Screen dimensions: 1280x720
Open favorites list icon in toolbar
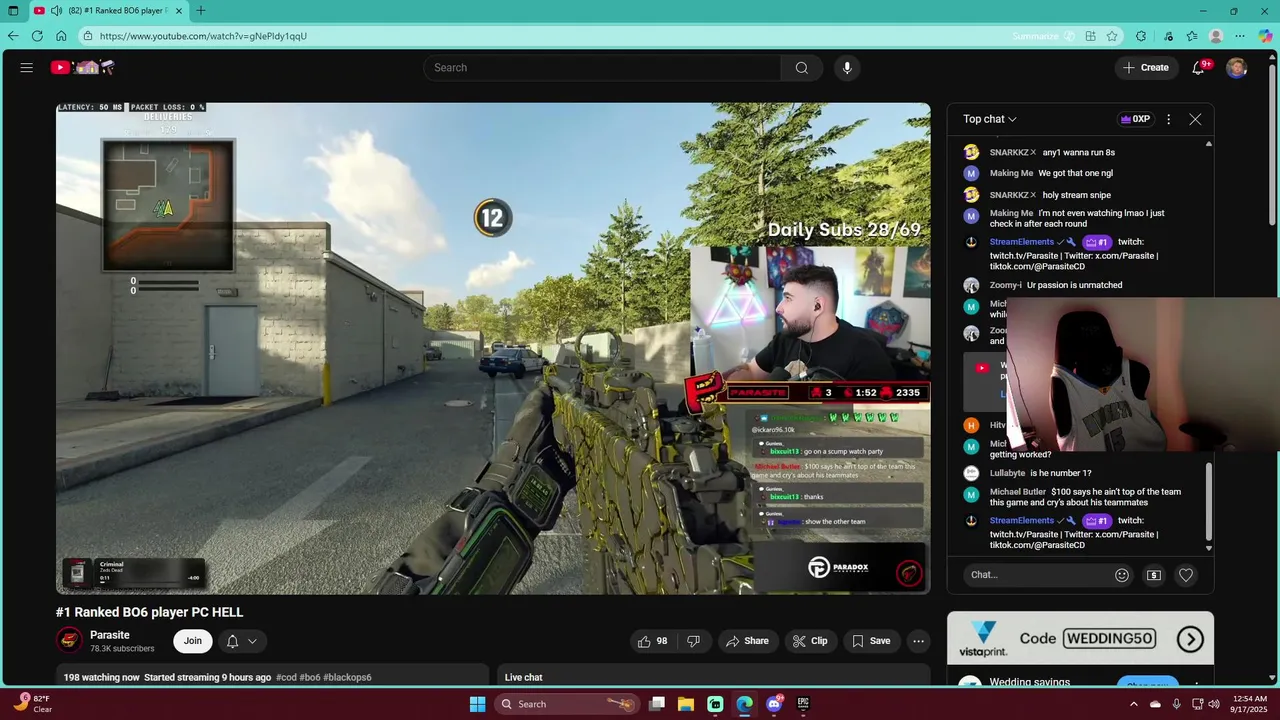[x=1192, y=36]
